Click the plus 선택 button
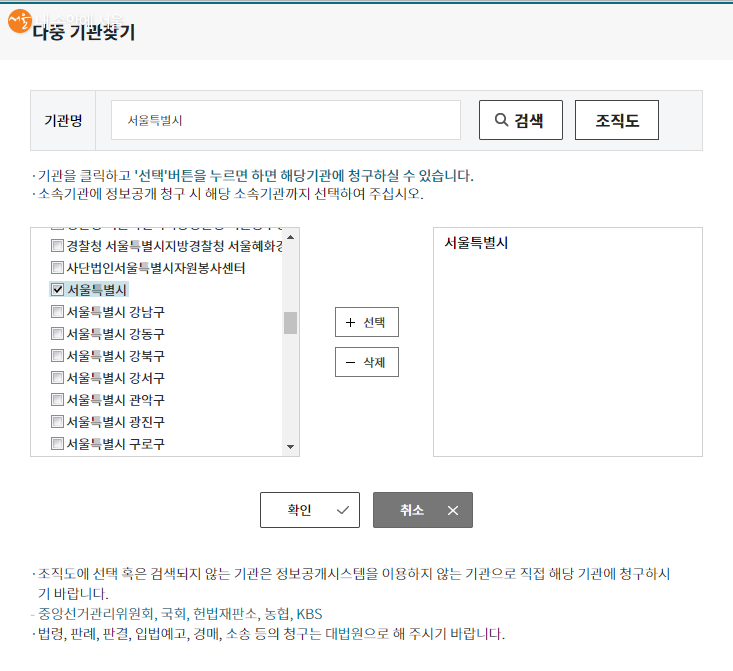733x671 pixels. [366, 322]
